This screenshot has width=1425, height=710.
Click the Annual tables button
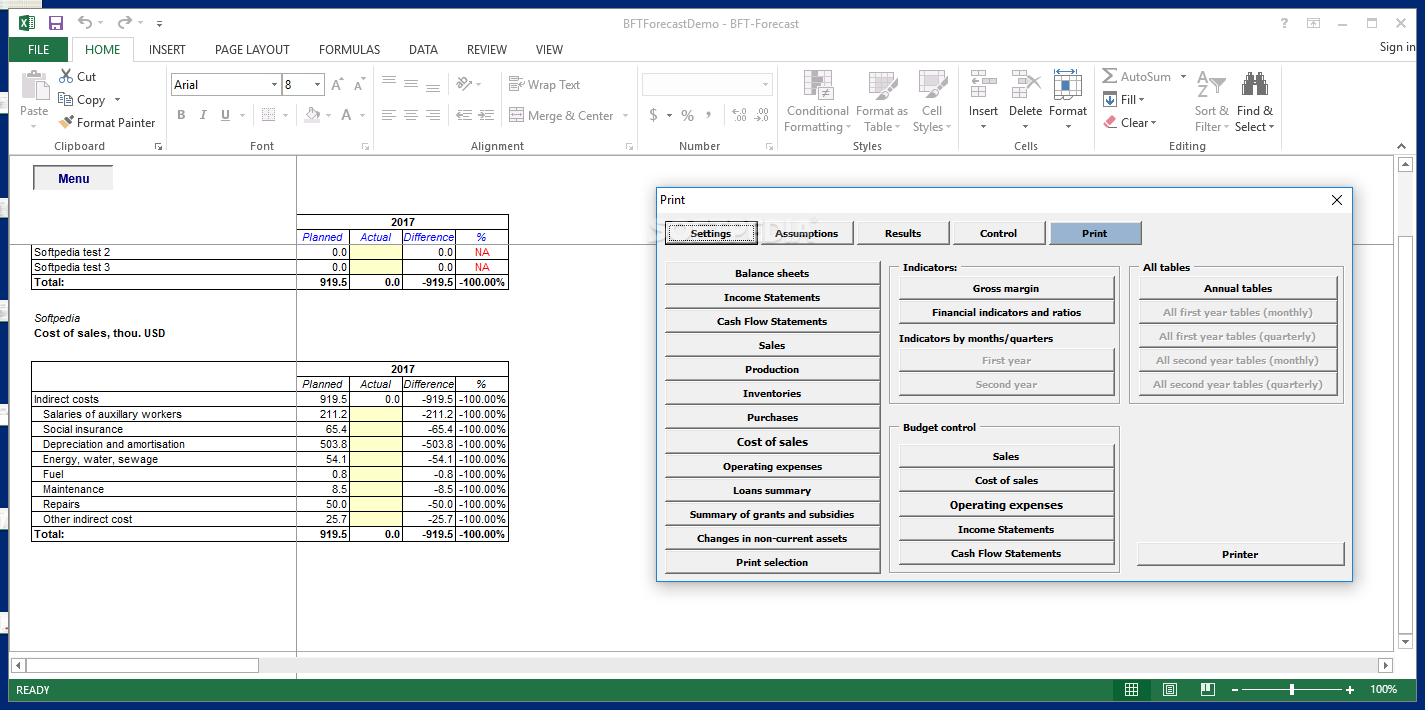[x=1238, y=288]
